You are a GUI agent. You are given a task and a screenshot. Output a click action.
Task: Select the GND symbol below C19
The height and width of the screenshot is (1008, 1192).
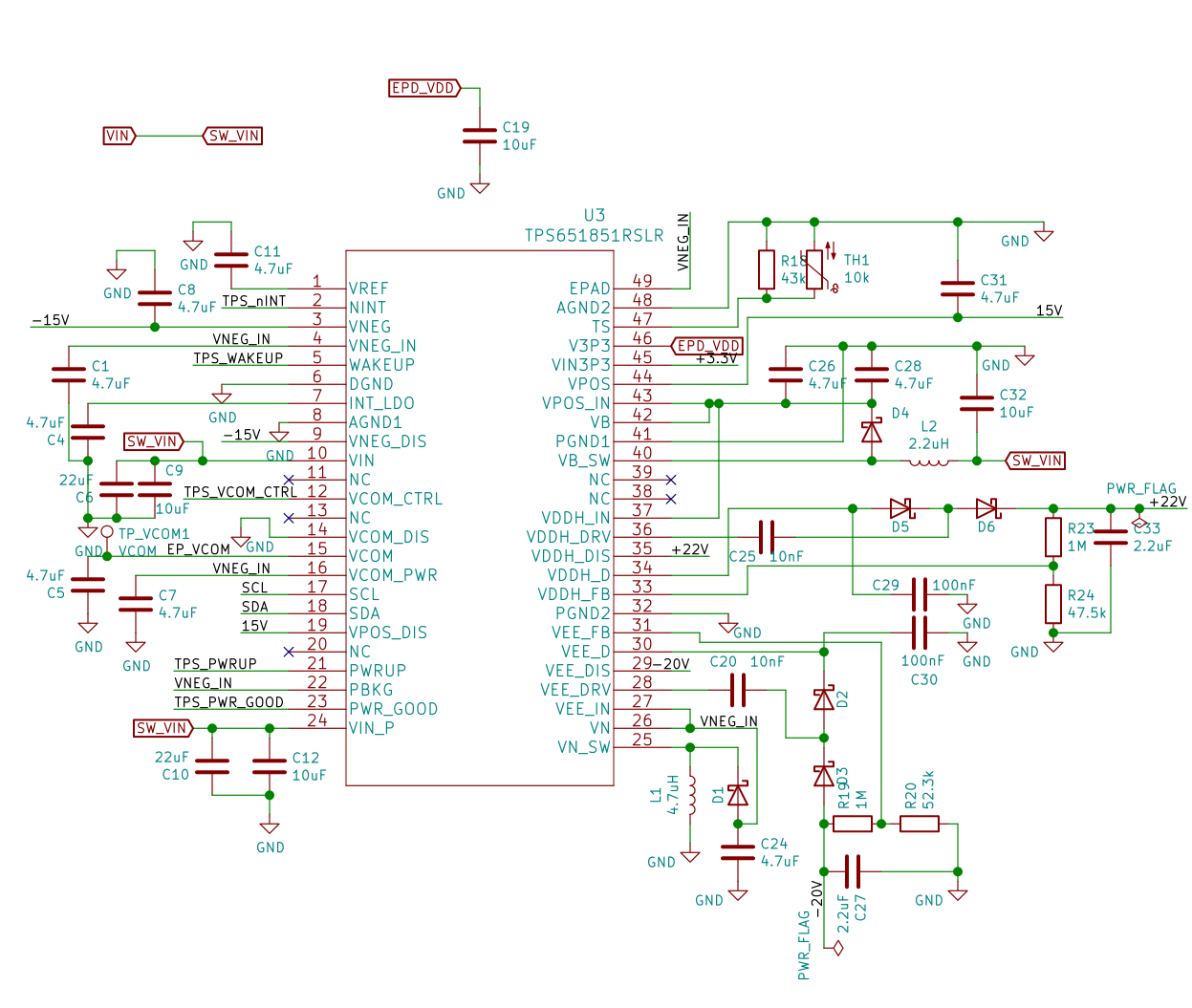tap(480, 187)
